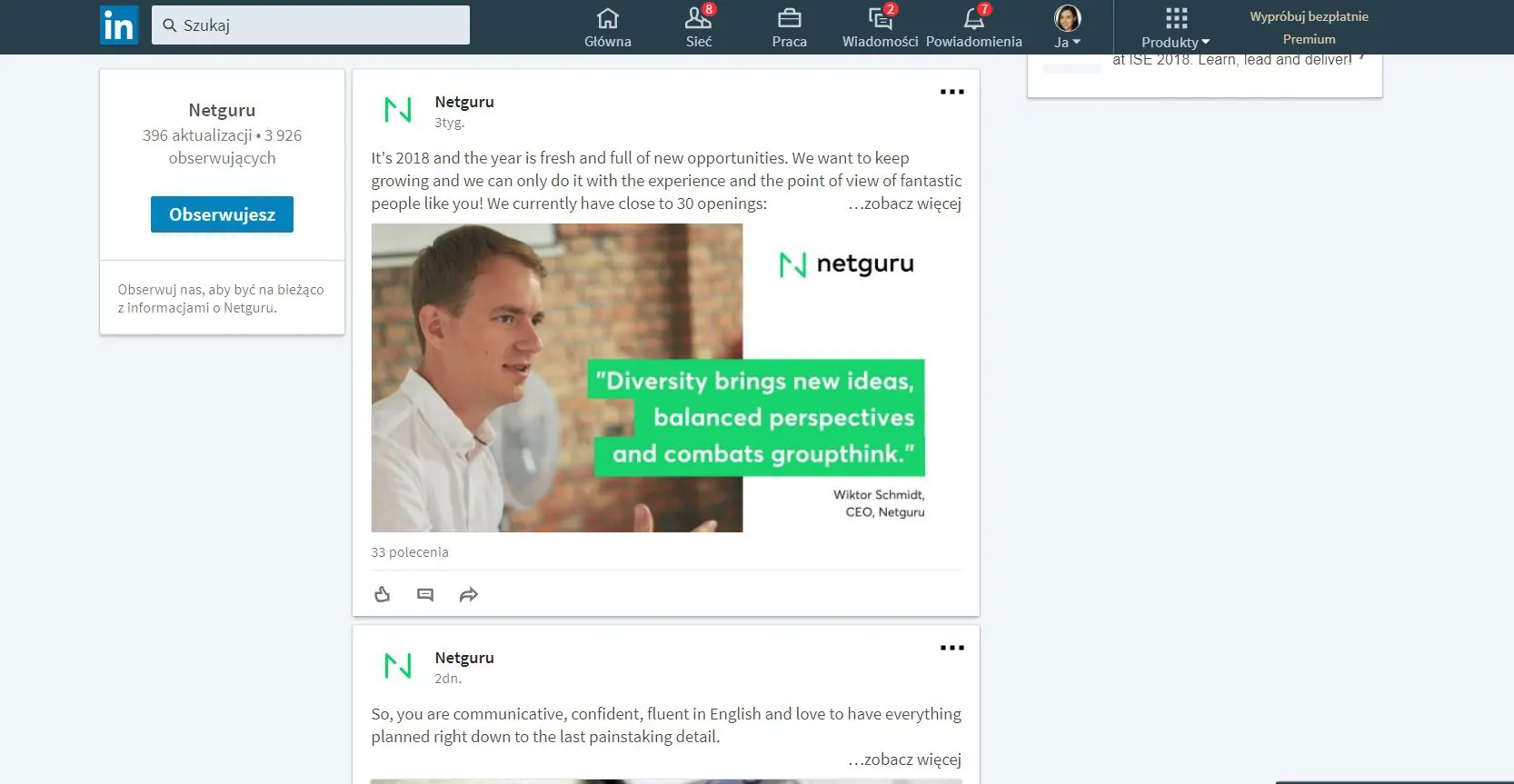Expand the Ja profile menu
The height and width of the screenshot is (784, 1514).
coord(1067,27)
